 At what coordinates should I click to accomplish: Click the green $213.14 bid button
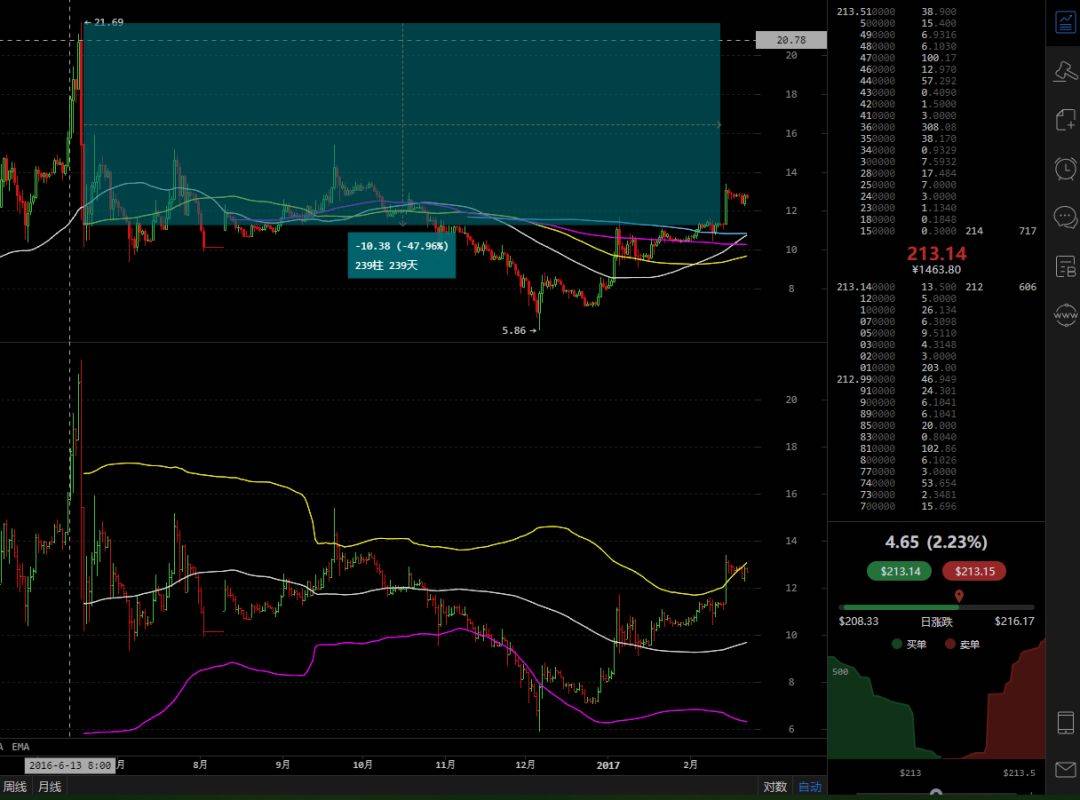point(900,572)
